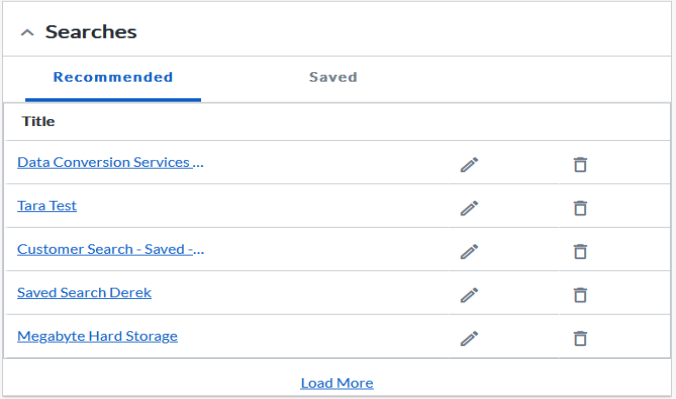
Task: Collapse the Searches panel
Action: click(27, 32)
